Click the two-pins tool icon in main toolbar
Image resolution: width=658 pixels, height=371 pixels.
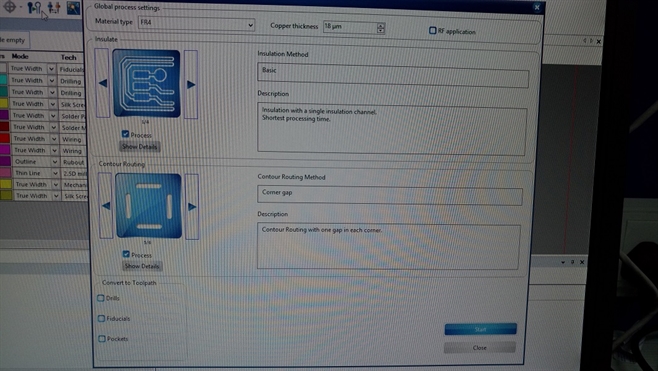(x=34, y=7)
